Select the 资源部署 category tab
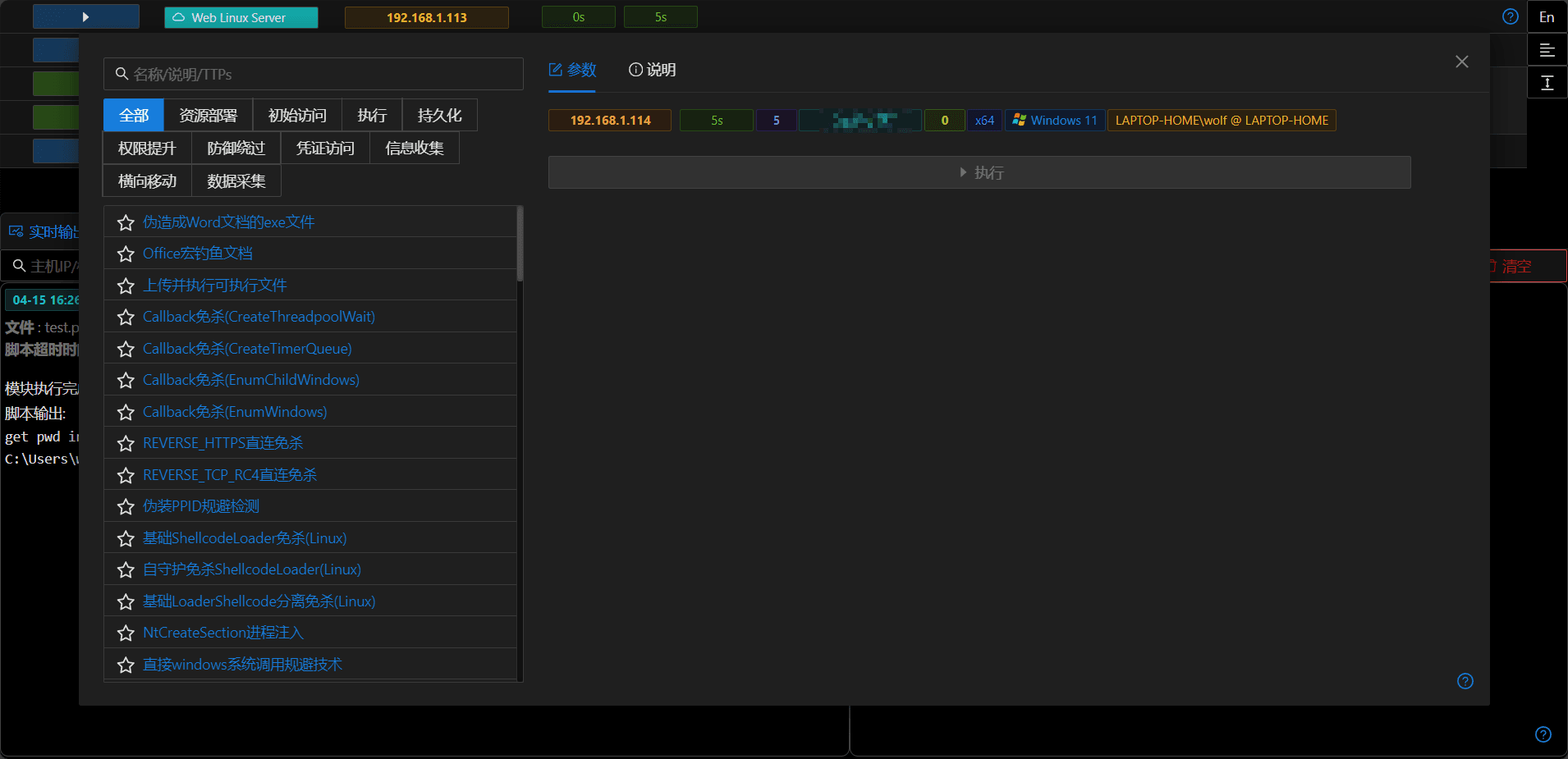 pos(209,115)
